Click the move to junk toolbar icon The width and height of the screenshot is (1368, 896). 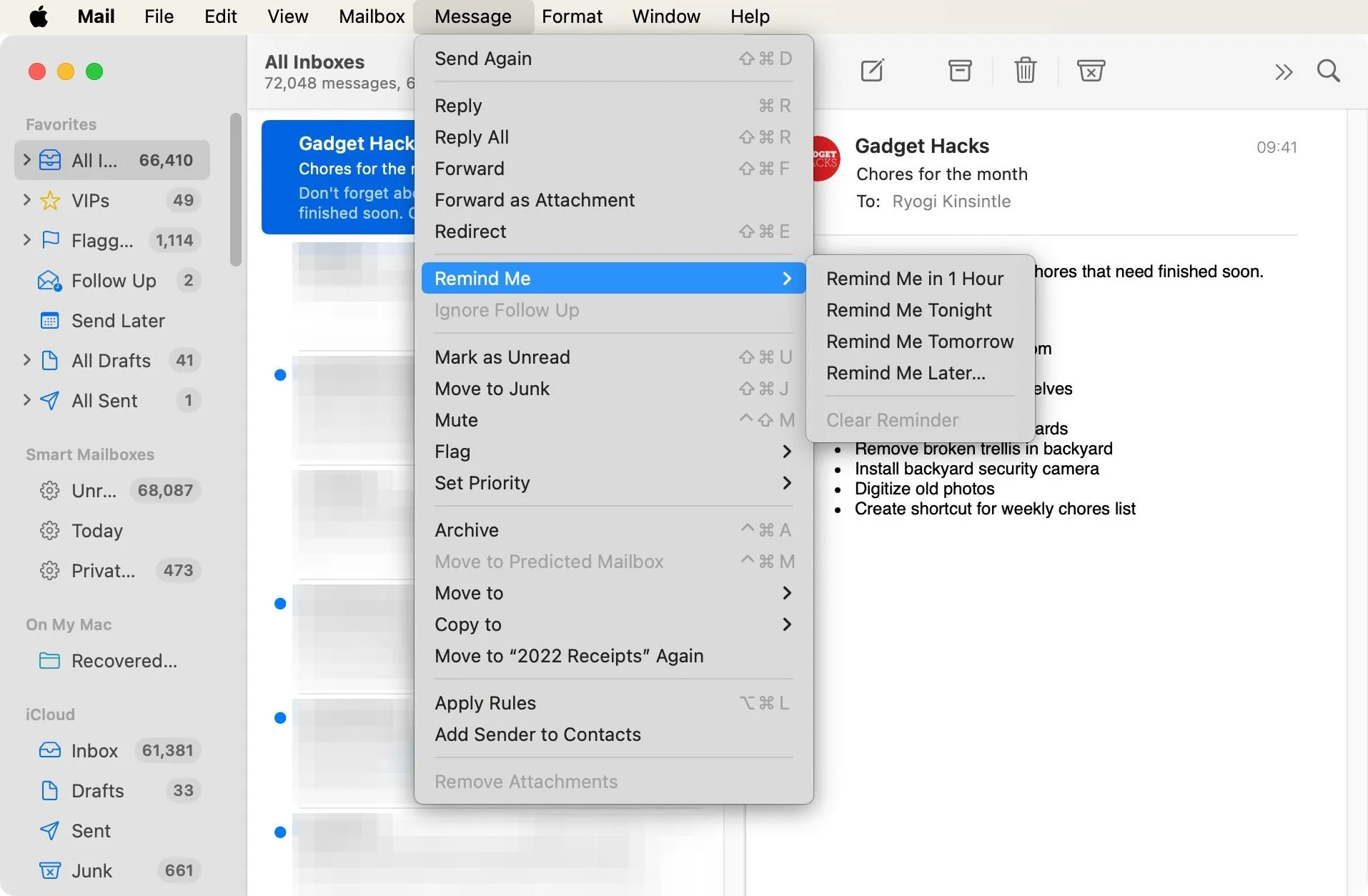click(1091, 71)
